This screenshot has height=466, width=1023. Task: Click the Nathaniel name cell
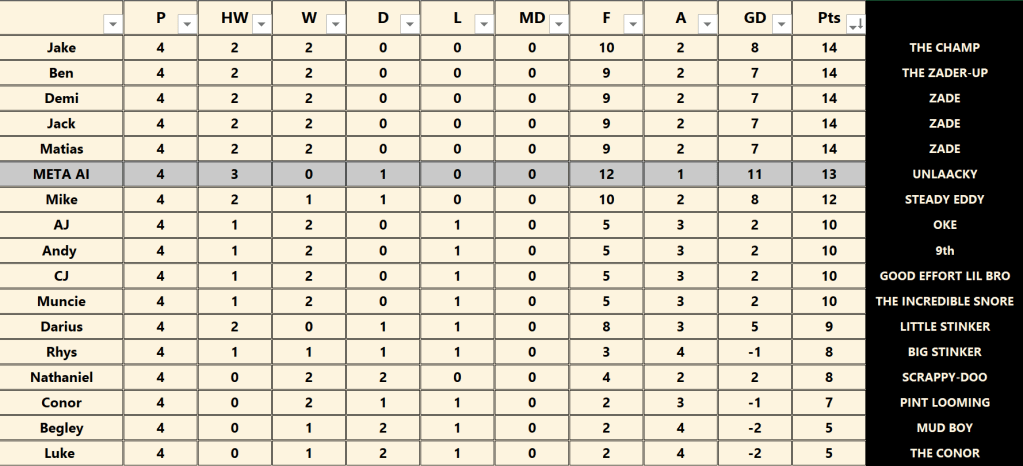click(x=62, y=377)
